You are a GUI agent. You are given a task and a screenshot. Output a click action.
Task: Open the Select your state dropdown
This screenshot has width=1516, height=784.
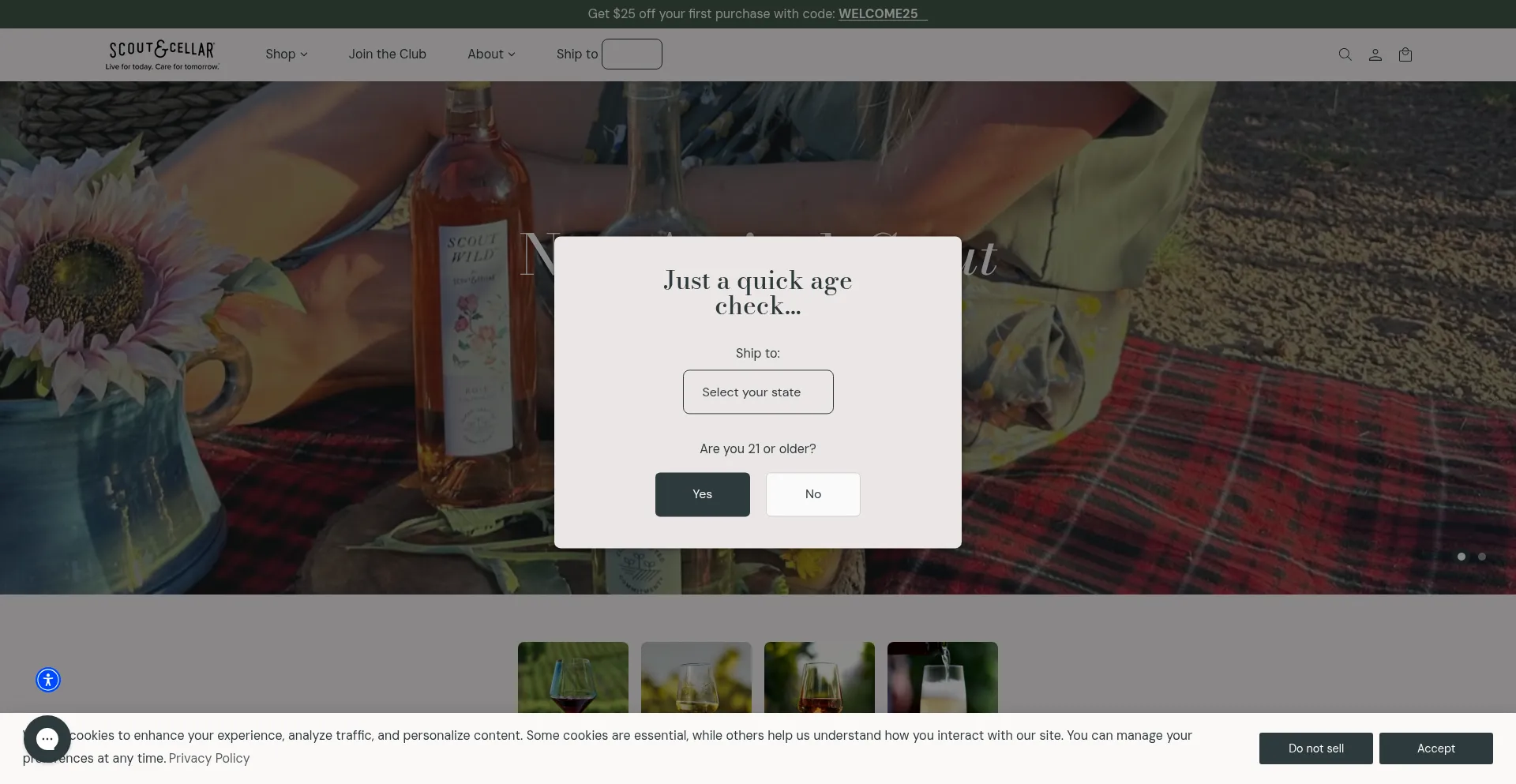(757, 392)
